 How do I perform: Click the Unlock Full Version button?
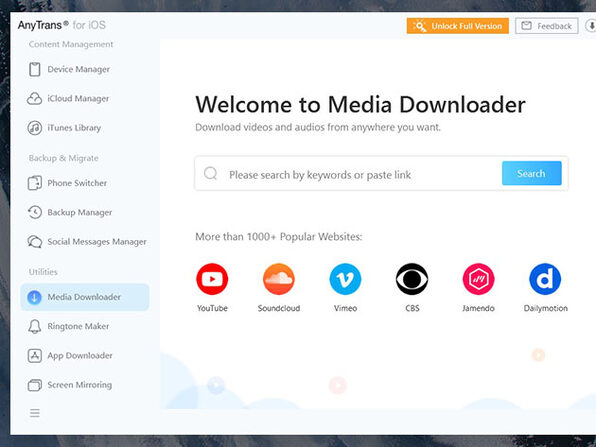(x=458, y=26)
